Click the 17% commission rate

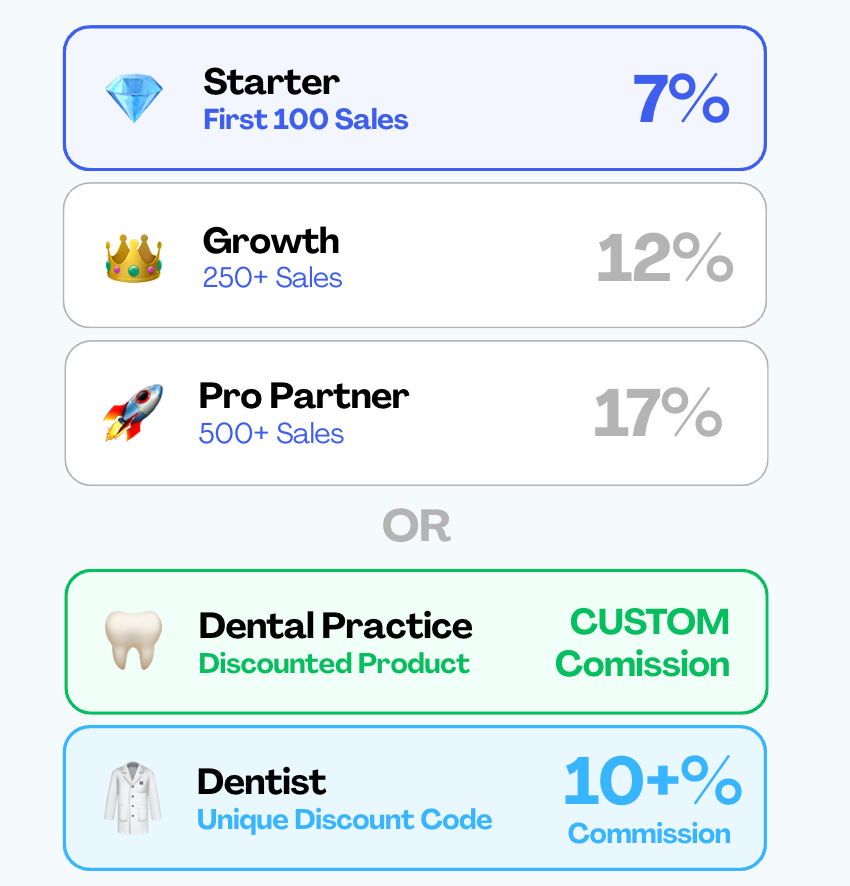click(x=658, y=413)
